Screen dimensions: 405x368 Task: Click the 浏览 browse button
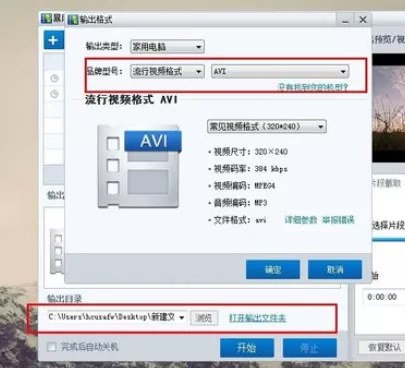pos(204,318)
